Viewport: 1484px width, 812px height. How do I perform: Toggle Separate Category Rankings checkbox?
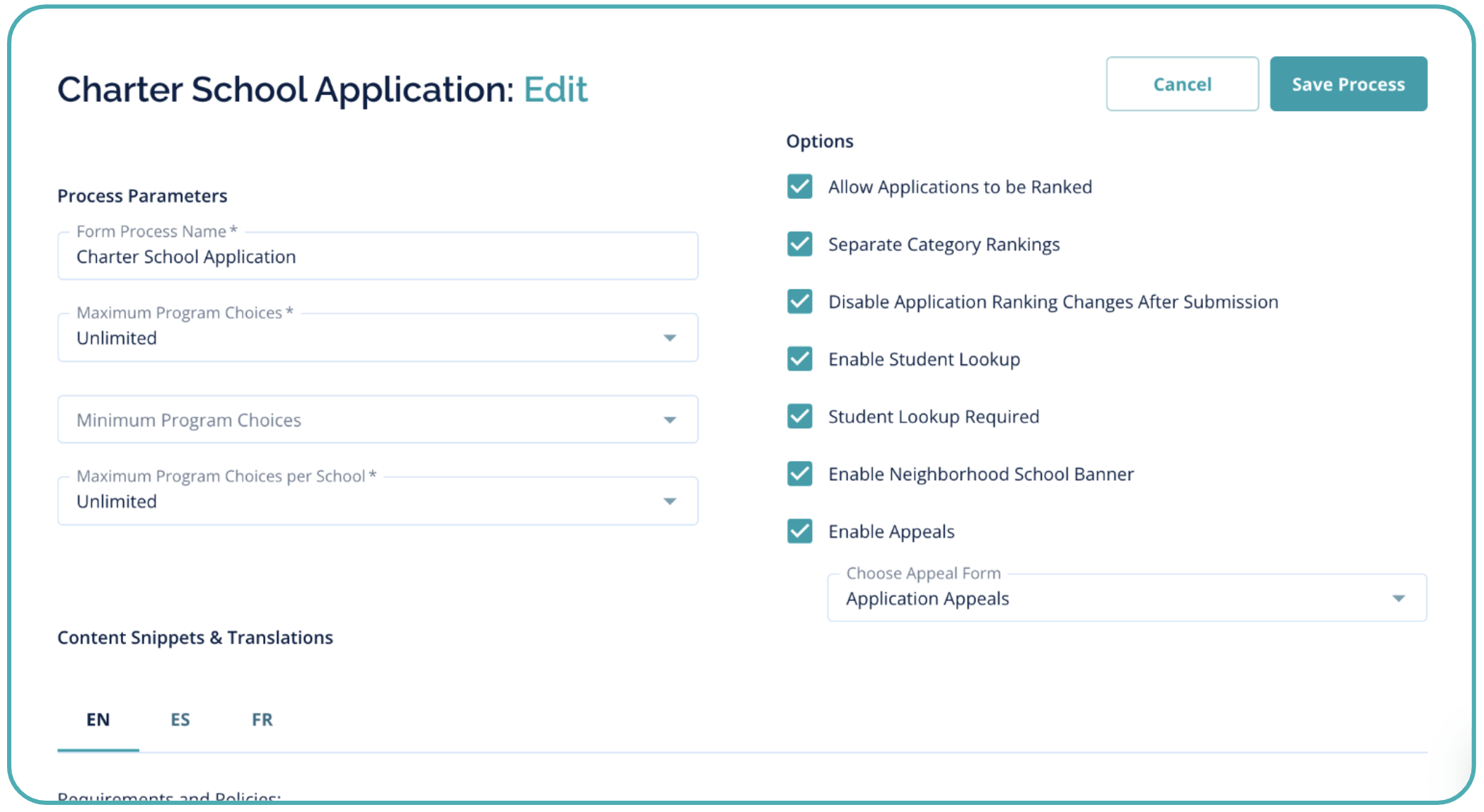point(799,244)
